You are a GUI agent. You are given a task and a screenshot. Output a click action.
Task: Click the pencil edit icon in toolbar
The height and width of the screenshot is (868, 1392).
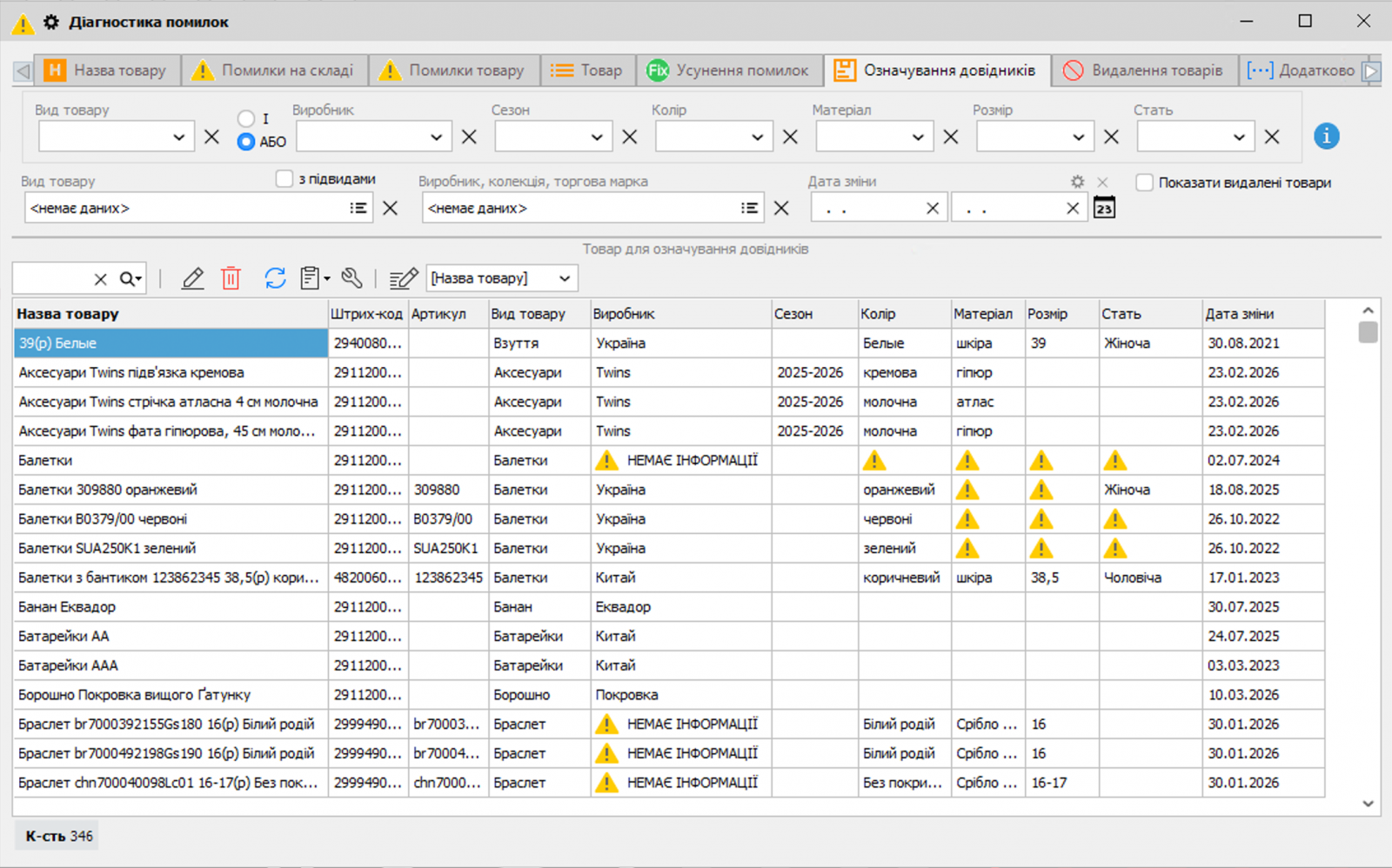coord(192,278)
